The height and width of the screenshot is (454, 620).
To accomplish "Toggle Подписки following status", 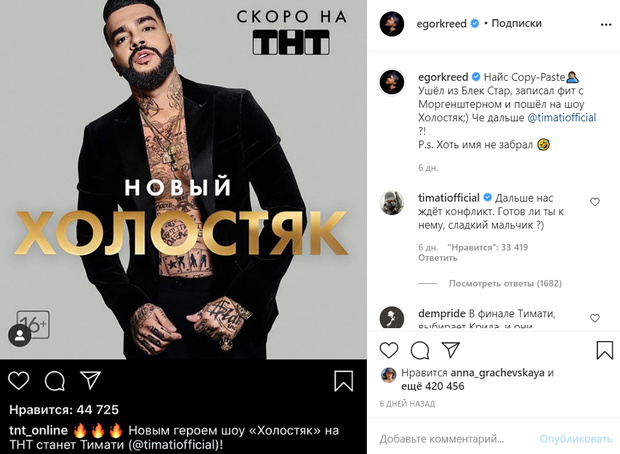I will pyautogui.click(x=516, y=23).
